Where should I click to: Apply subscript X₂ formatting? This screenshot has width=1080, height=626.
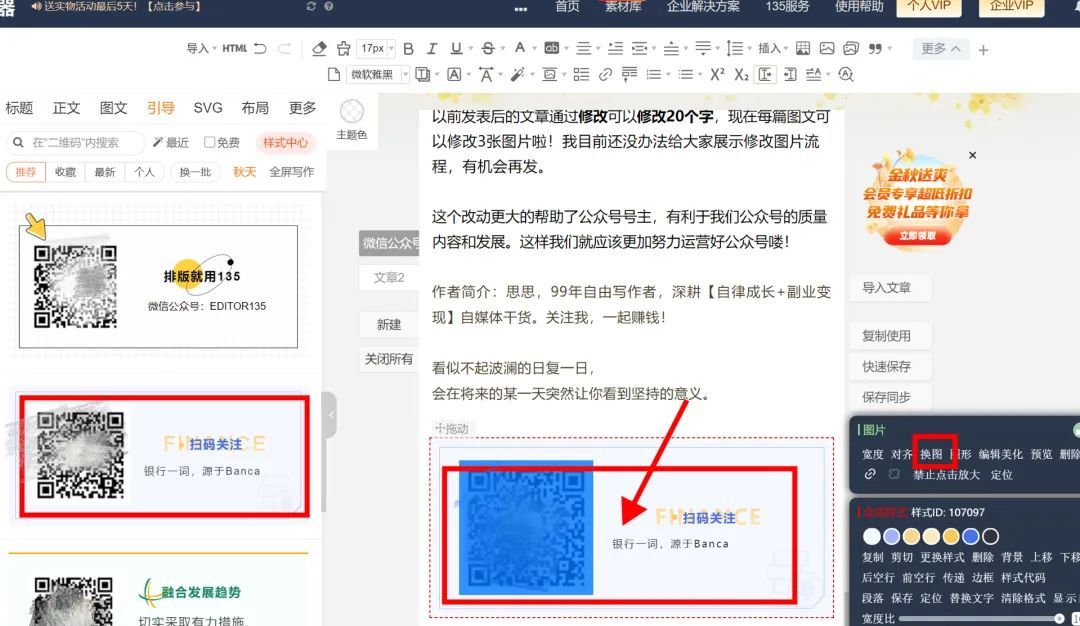click(x=741, y=74)
